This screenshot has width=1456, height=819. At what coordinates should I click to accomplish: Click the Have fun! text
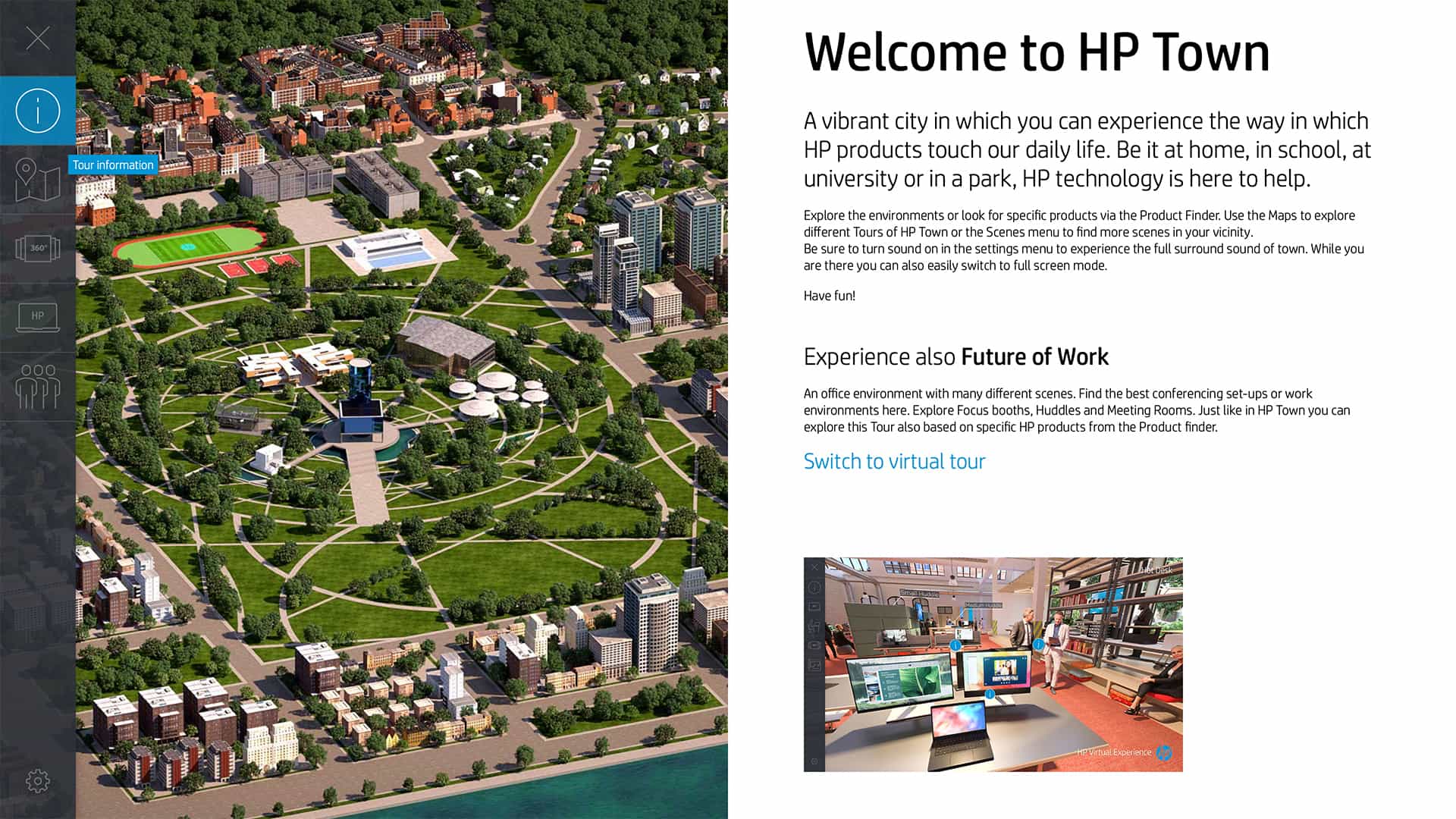(x=829, y=296)
